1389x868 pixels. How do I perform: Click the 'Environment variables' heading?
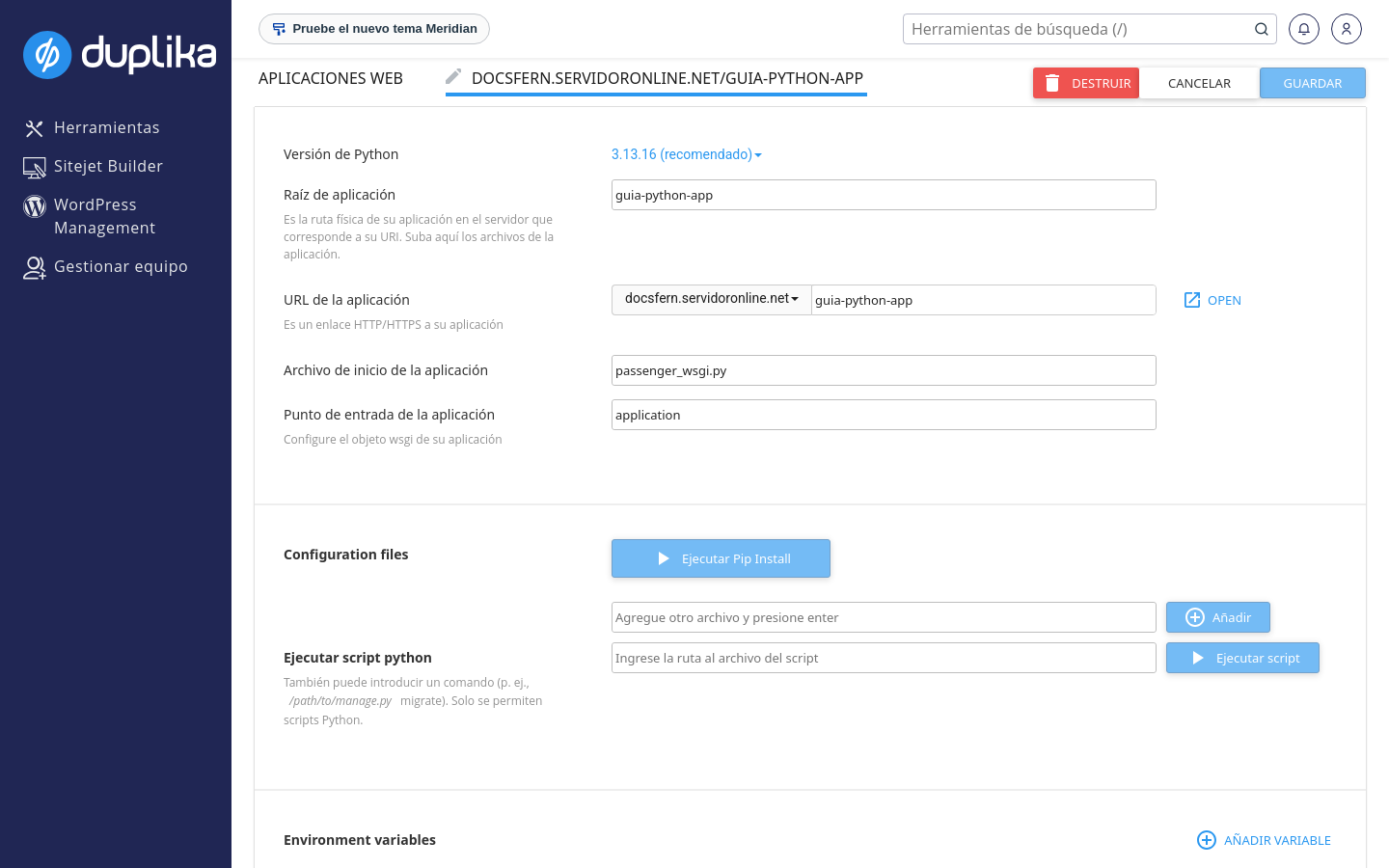click(360, 840)
